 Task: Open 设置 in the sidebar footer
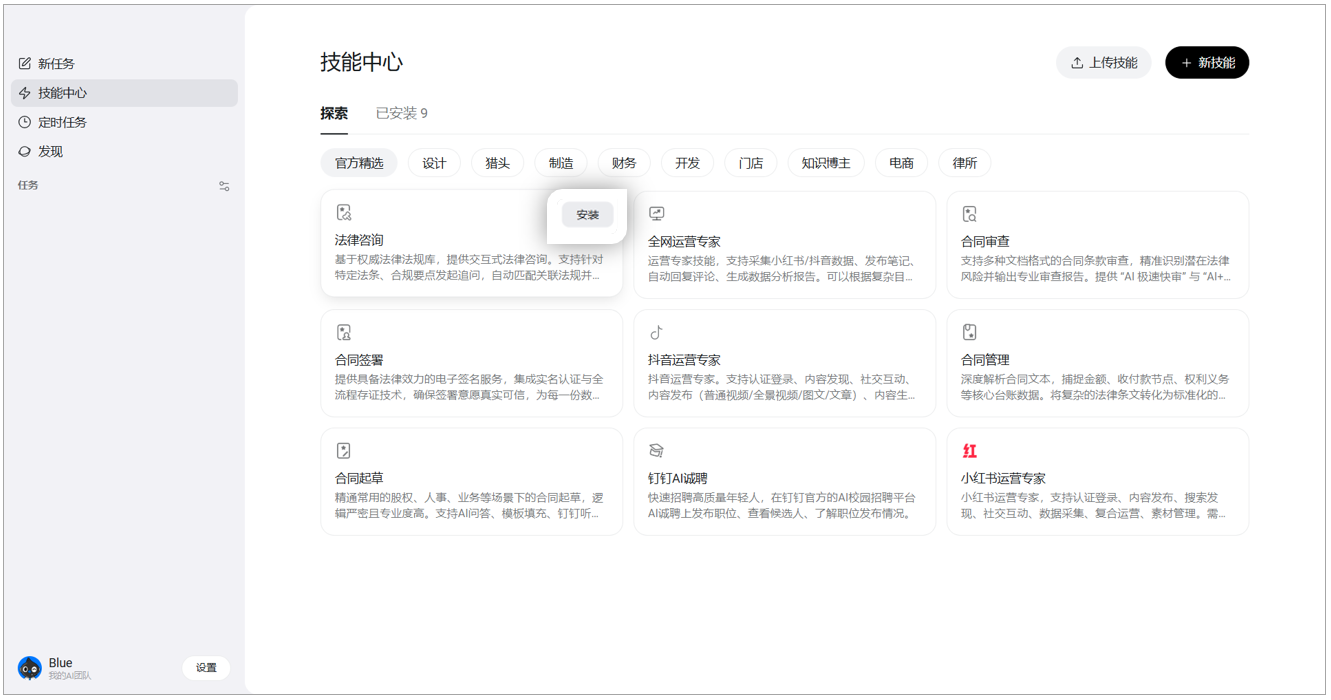[x=206, y=668]
